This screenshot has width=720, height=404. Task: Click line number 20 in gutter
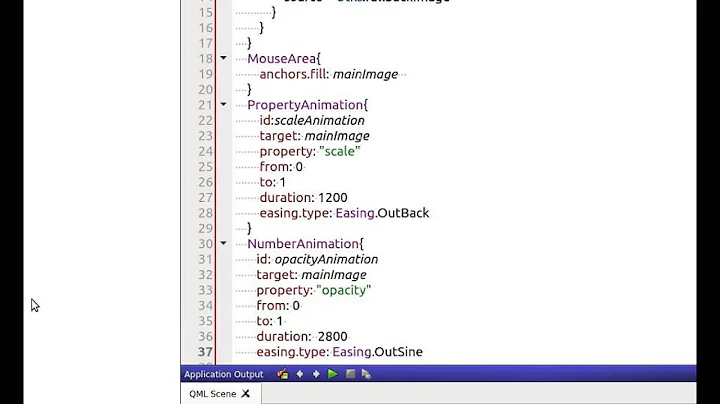pyautogui.click(x=206, y=90)
